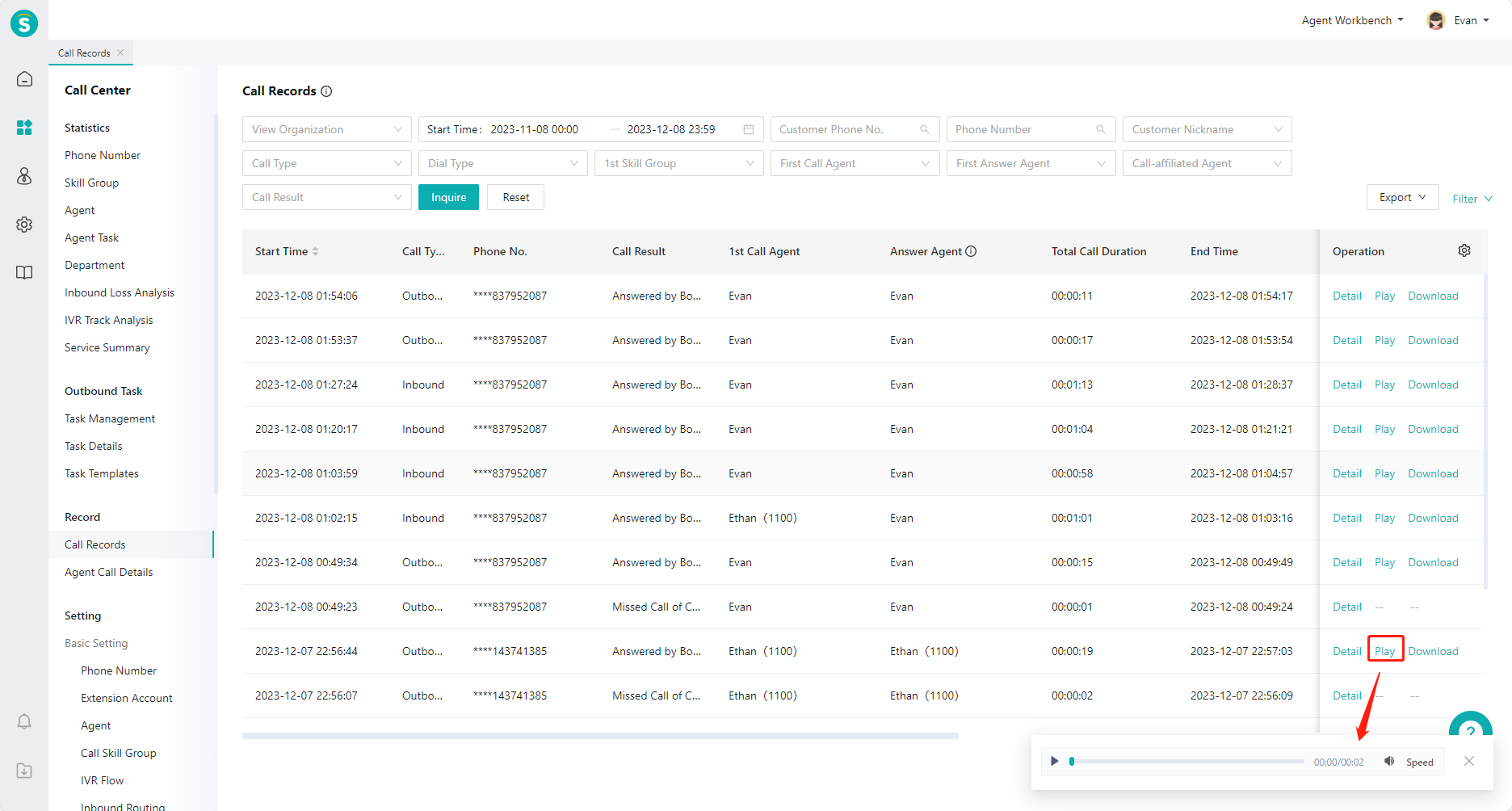Open the View Organization dropdown

coord(327,129)
